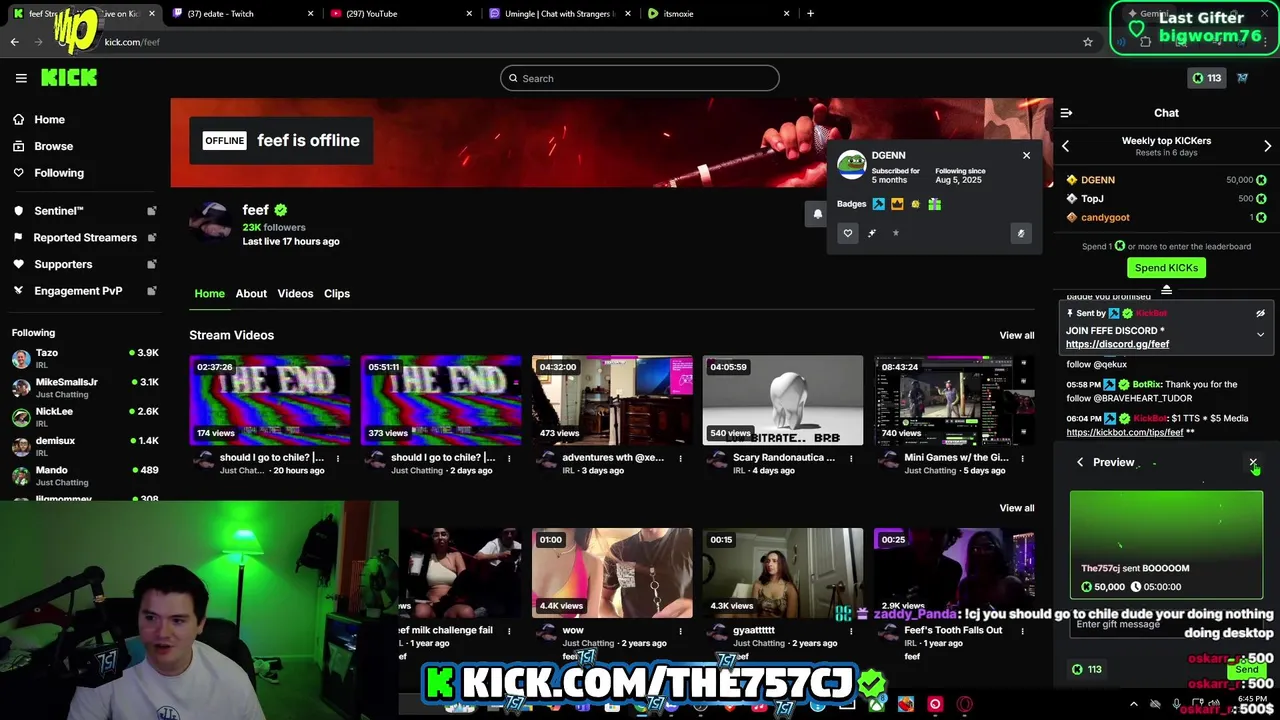The width and height of the screenshot is (1280, 720).
Task: Mute user via DGENN card mute icon
Action: [x=1020, y=233]
